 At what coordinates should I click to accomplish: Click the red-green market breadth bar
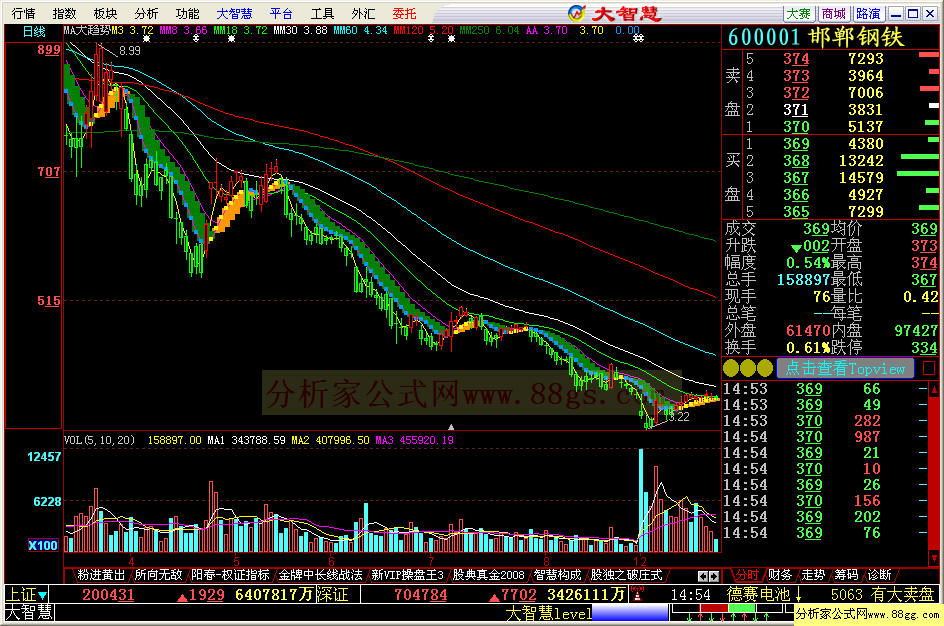pos(728,608)
